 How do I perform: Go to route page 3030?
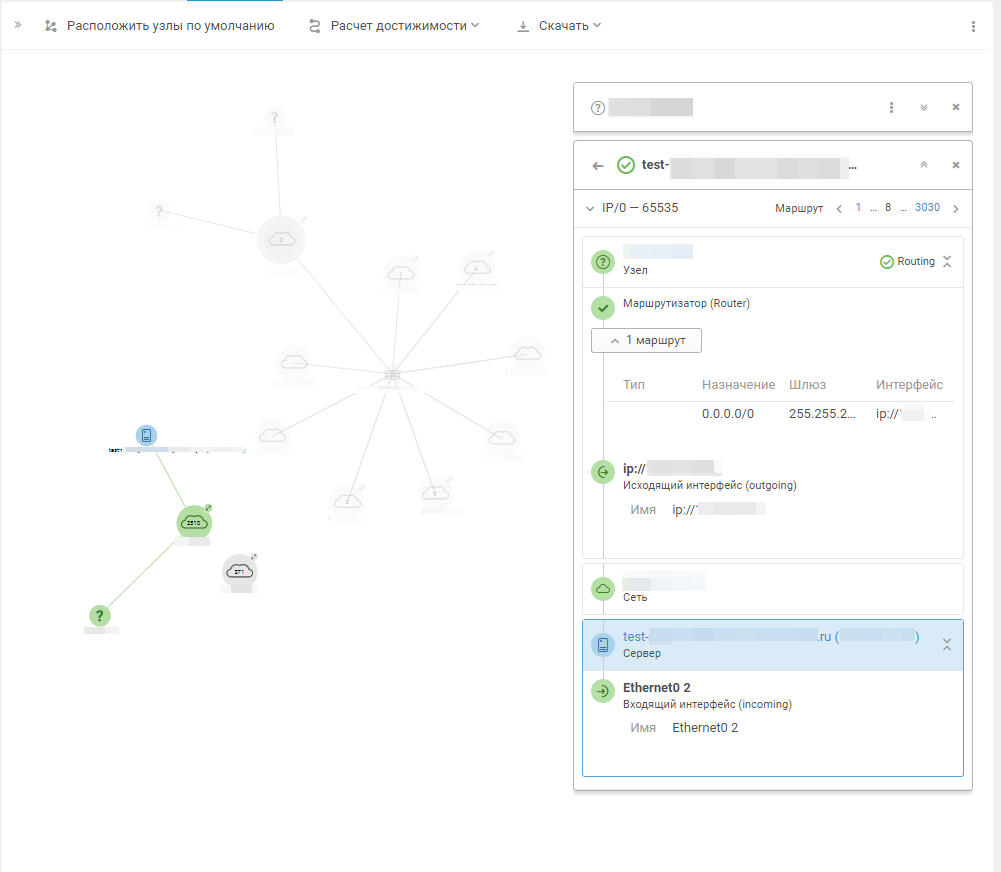coord(927,207)
